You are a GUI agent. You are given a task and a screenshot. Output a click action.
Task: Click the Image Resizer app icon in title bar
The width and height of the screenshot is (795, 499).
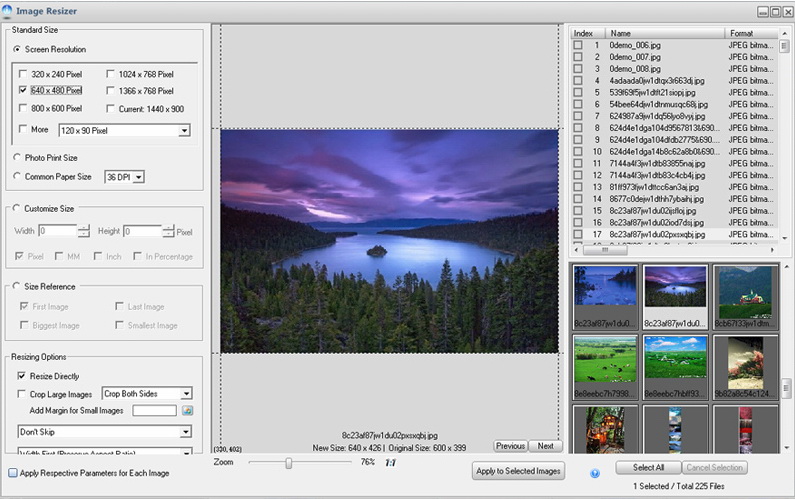click(x=9, y=11)
